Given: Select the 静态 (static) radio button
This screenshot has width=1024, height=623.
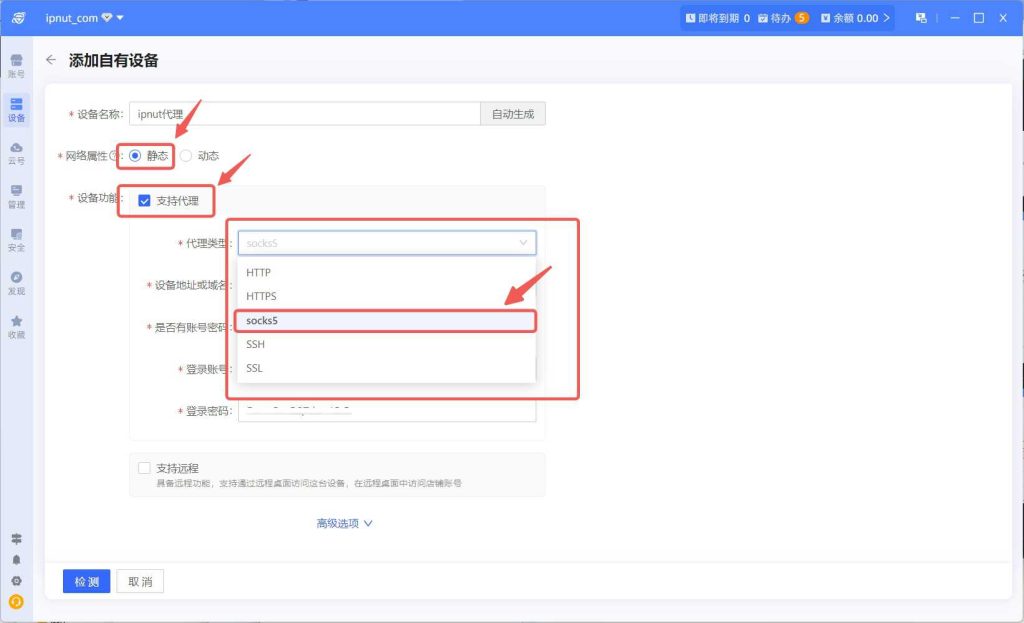Looking at the screenshot, I should tap(135, 156).
